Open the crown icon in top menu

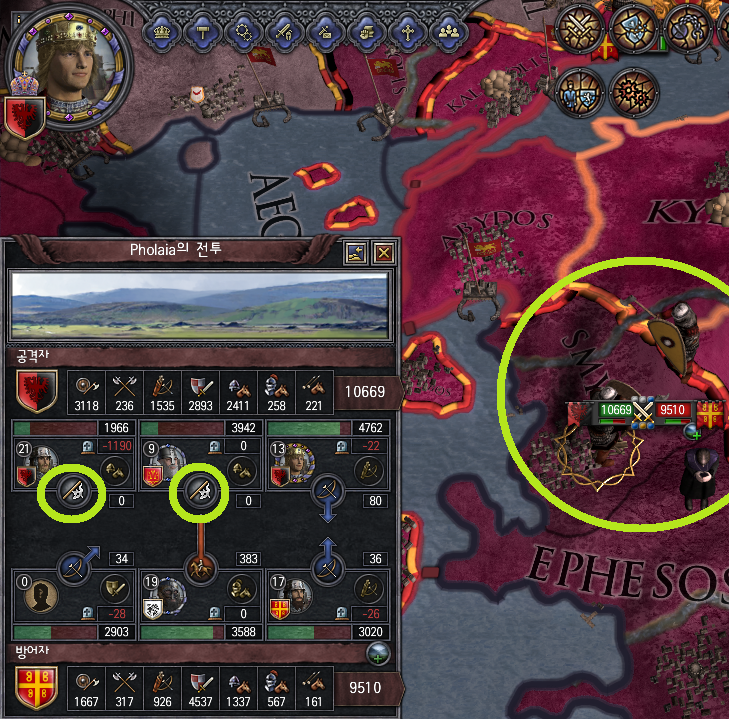tap(162, 32)
